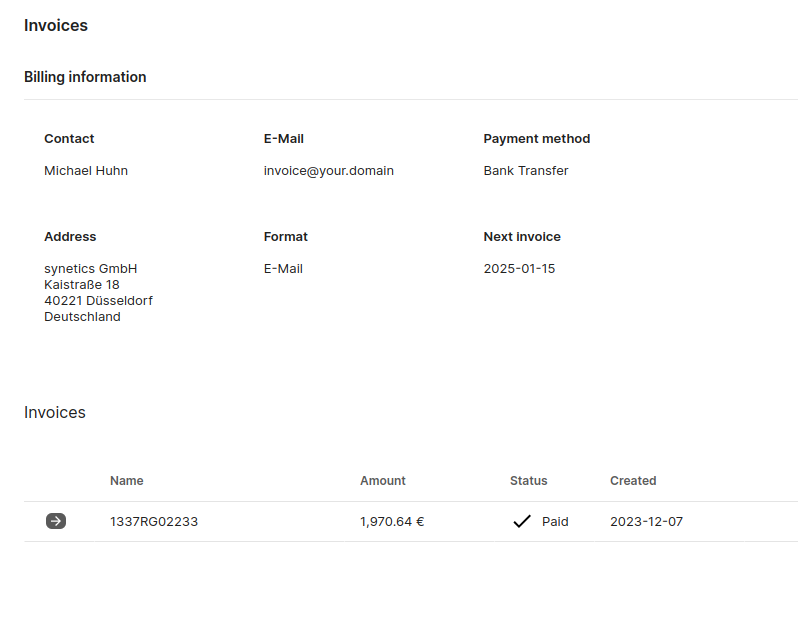Viewport: 798px width, 618px height.
Task: Click the invoice number 1337RG02233
Action: [x=154, y=521]
